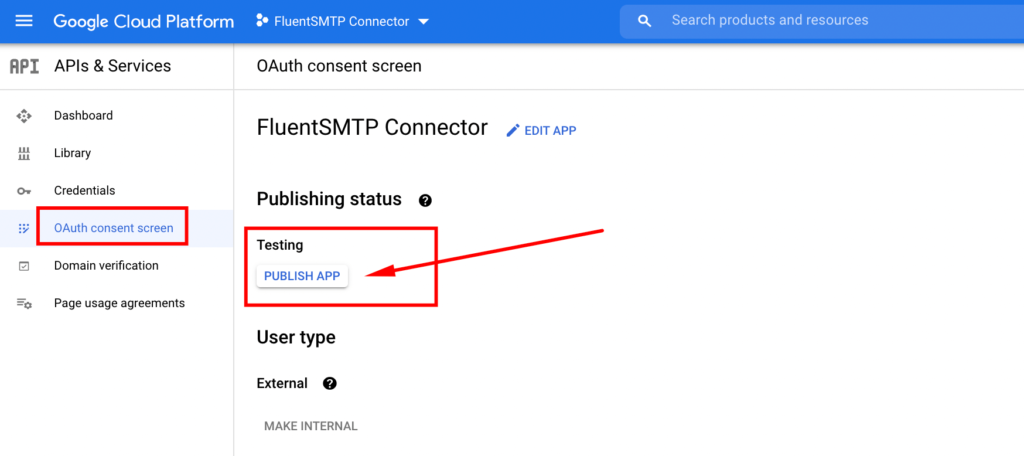Screen dimensions: 1024x456
Task: Click the PUBLISH APP button
Action: [x=302, y=276]
